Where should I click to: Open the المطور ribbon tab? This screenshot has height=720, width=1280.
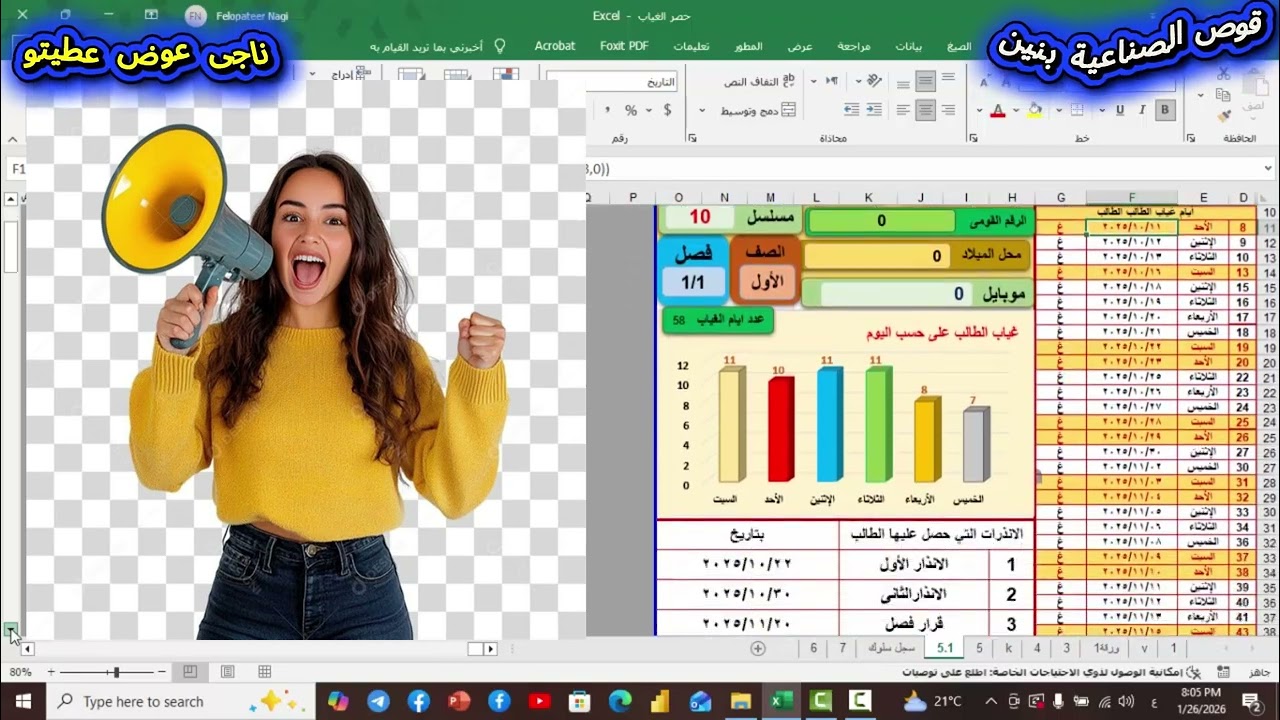pyautogui.click(x=748, y=46)
